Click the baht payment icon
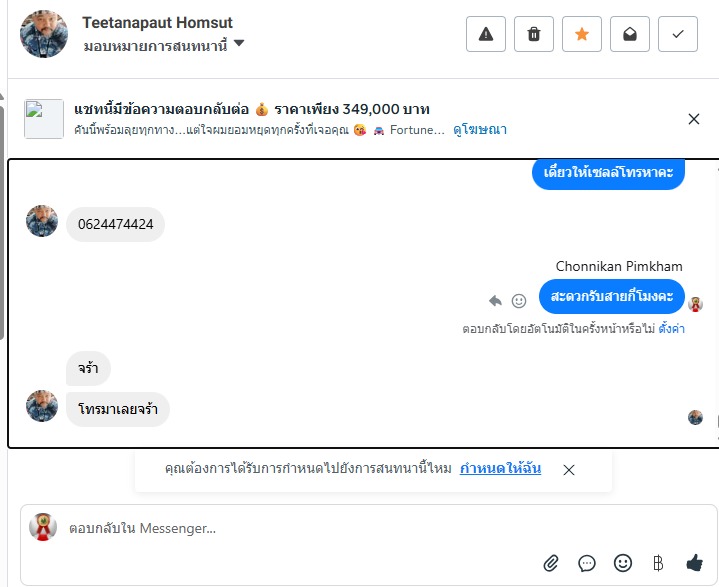This screenshot has height=587, width=719. tap(658, 563)
